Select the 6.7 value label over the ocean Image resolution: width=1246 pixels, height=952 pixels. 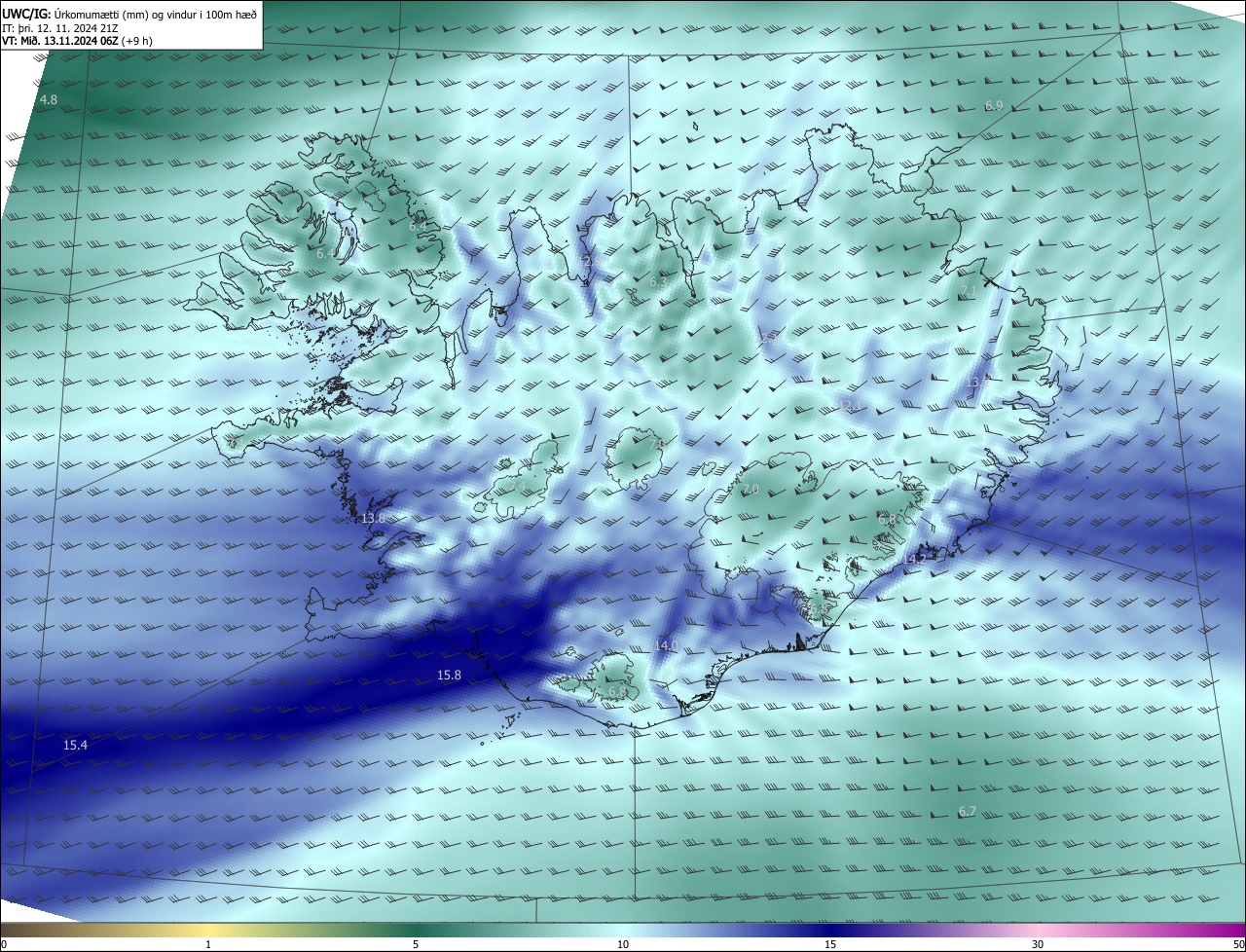[967, 812]
